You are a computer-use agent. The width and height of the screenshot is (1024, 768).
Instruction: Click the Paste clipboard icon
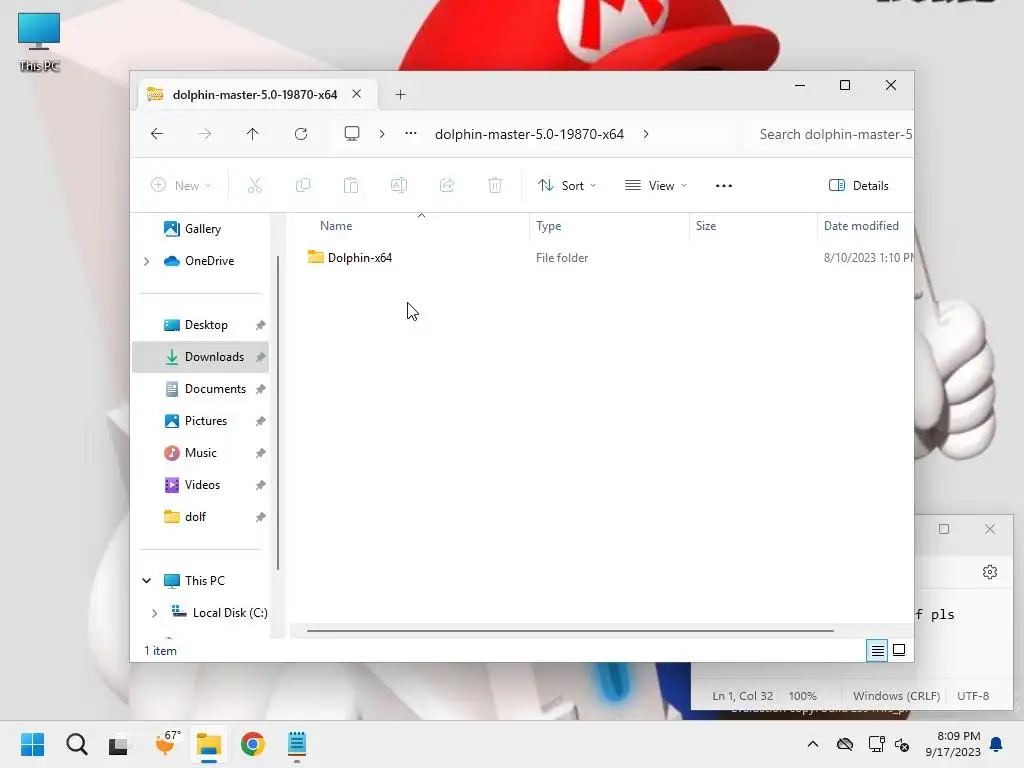pyautogui.click(x=351, y=185)
